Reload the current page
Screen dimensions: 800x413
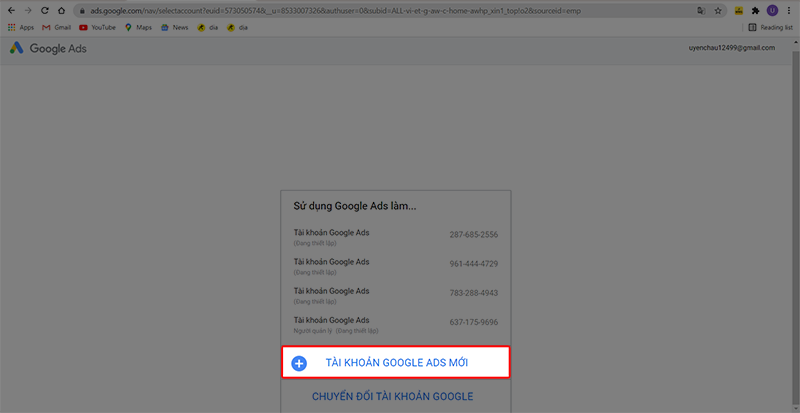click(45, 10)
